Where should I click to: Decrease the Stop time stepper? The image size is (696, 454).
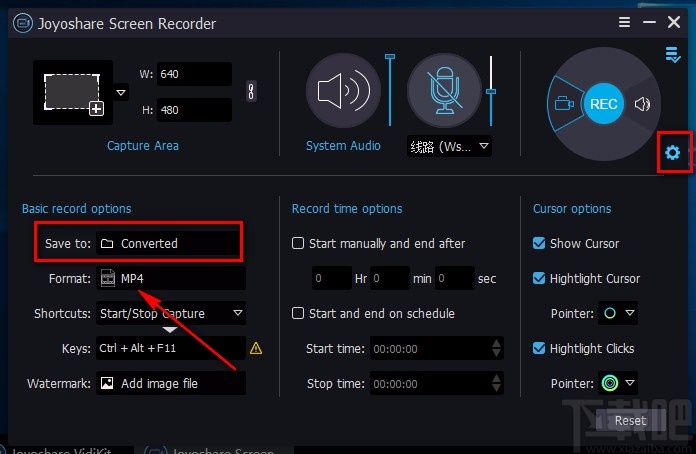[497, 389]
